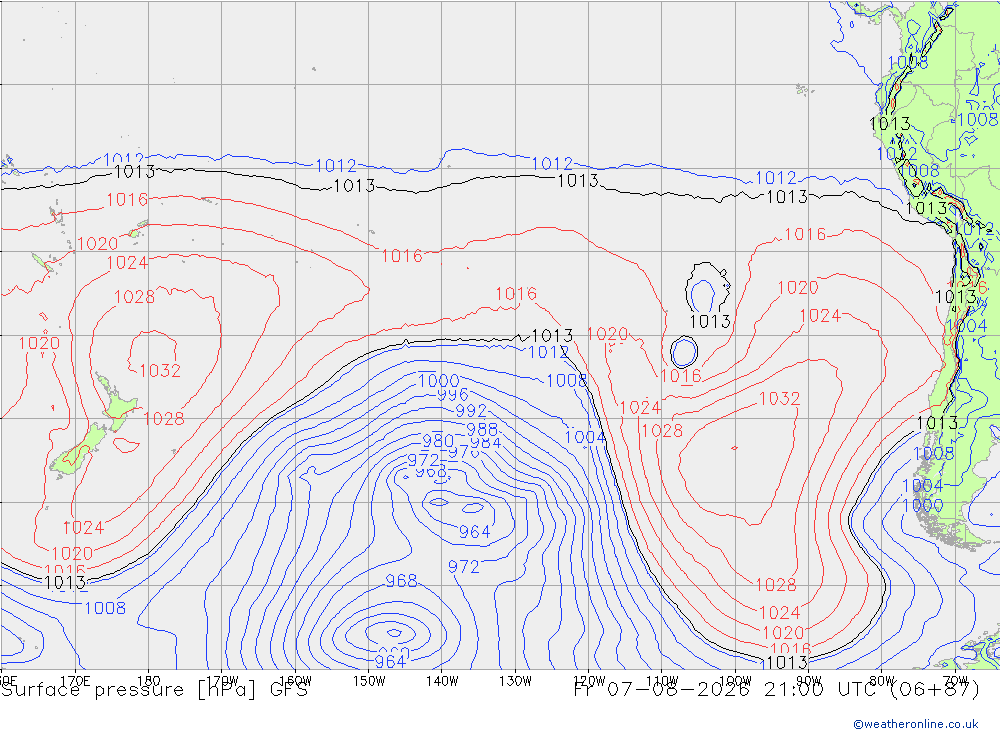
Task: Click the 1000 label above the 996 isobar
Action: [x=439, y=381]
